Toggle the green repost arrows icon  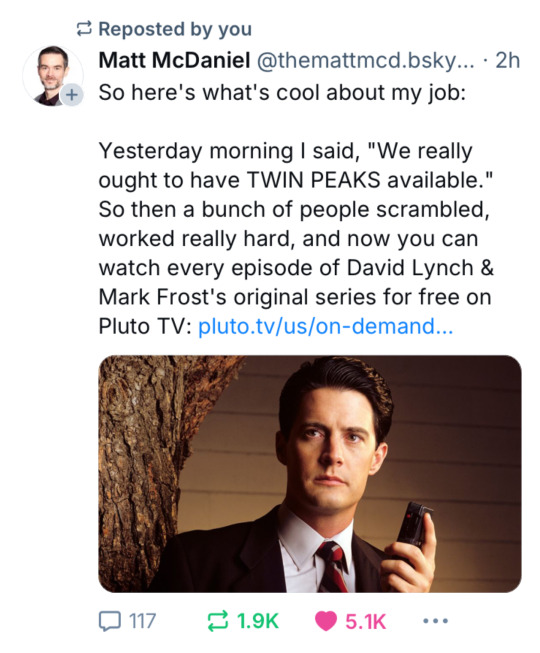[218, 621]
